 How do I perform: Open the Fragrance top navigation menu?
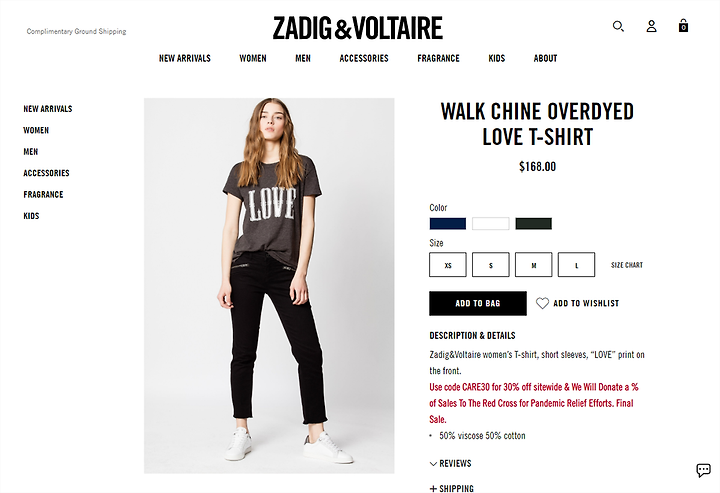coord(439,58)
